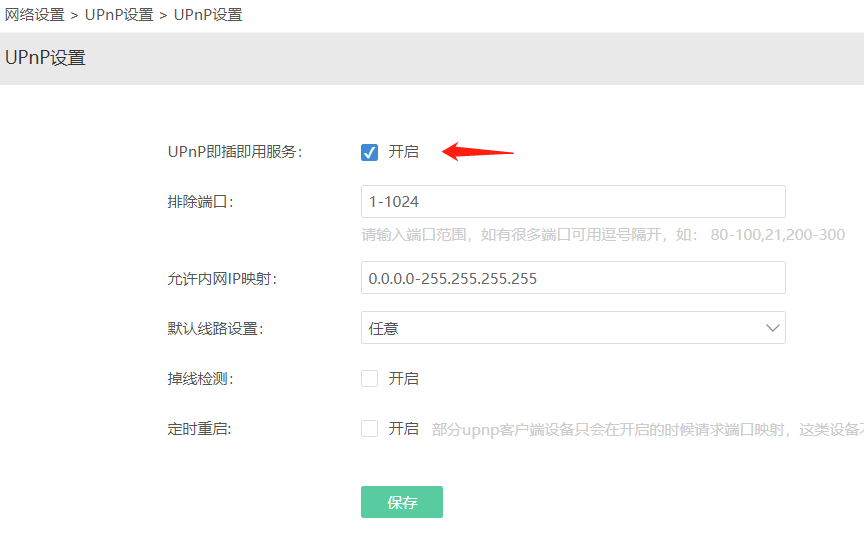This screenshot has width=864, height=539.
Task: Click the 开启 text beside the UPnP service checkbox
Action: 403,152
